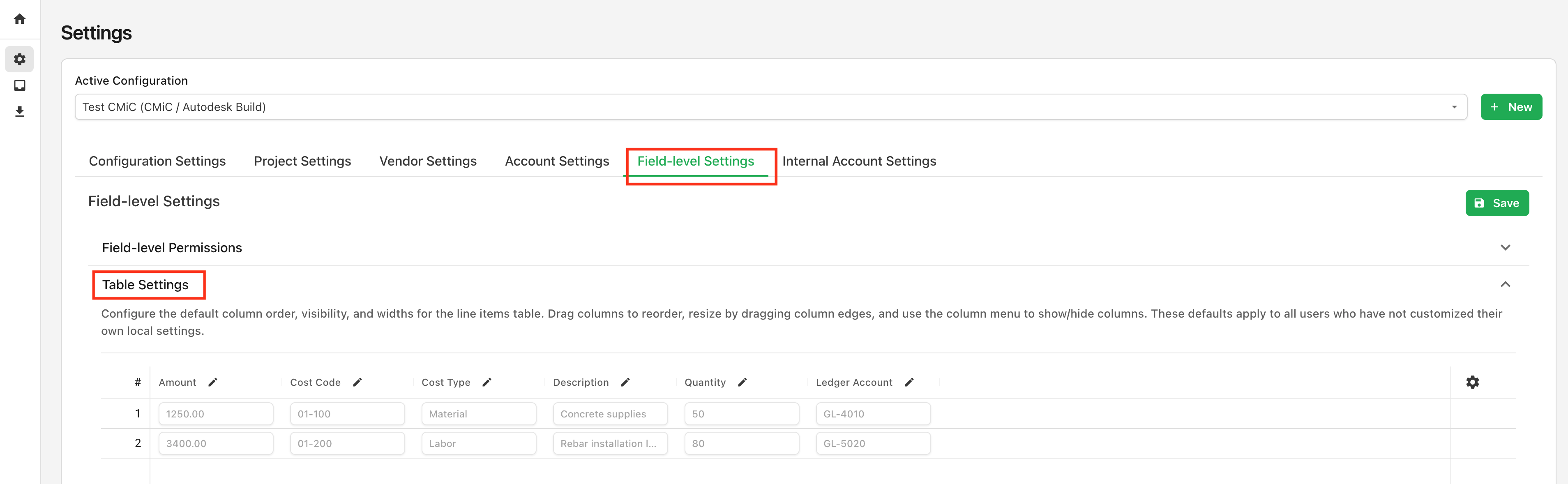Click Cost Type field Material
The image size is (1568, 484).
(x=478, y=414)
